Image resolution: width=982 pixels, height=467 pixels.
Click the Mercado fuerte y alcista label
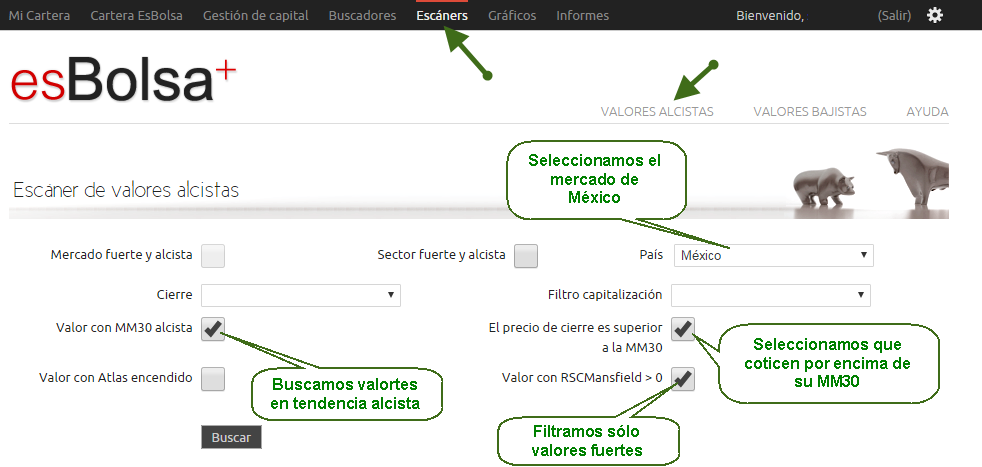(x=121, y=255)
